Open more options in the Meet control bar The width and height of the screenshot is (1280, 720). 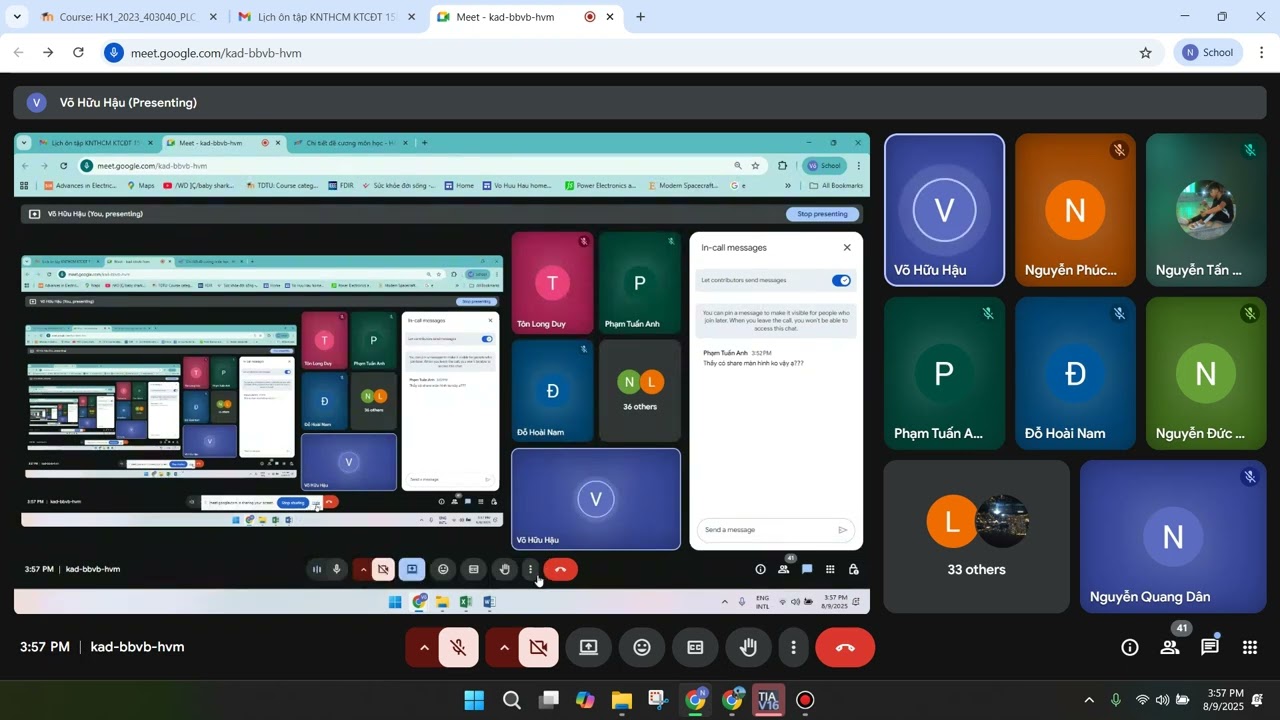794,648
